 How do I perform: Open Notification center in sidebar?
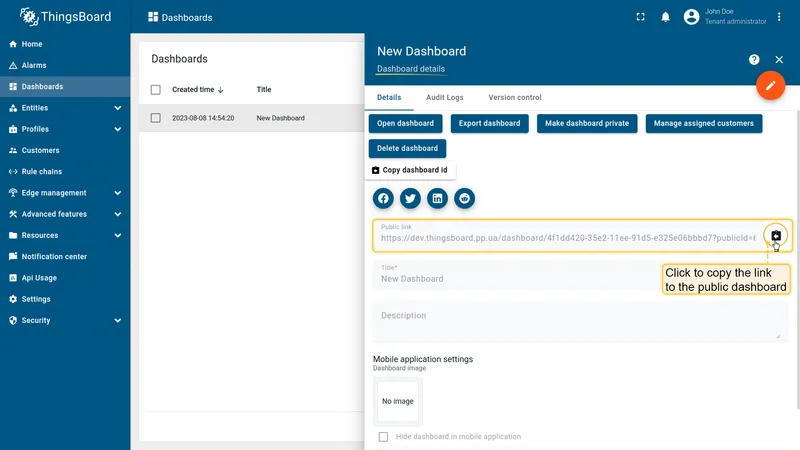65,257
